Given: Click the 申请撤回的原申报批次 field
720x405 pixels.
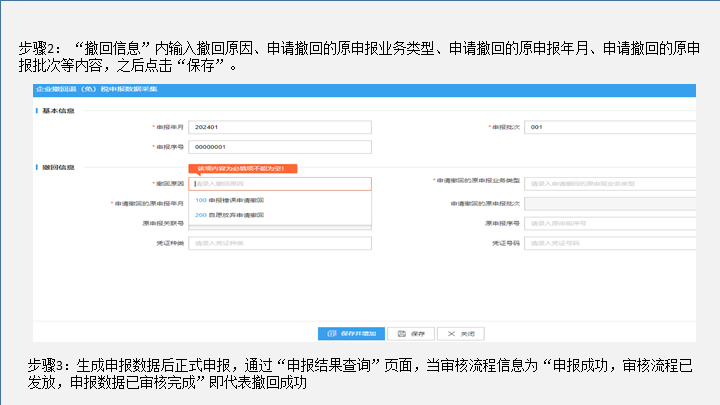Looking at the screenshot, I should (x=610, y=203).
